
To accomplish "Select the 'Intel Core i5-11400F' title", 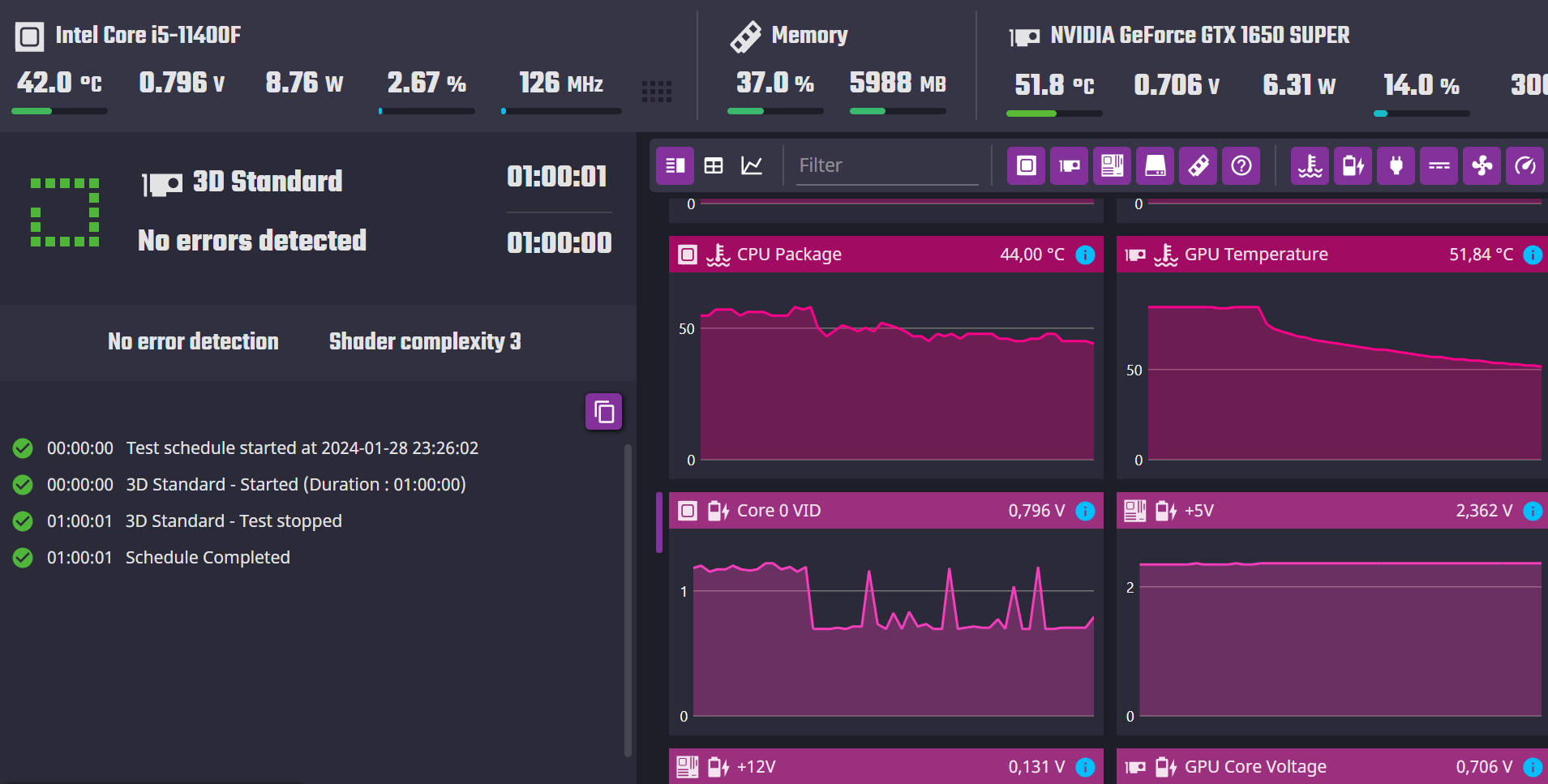I will tap(148, 35).
